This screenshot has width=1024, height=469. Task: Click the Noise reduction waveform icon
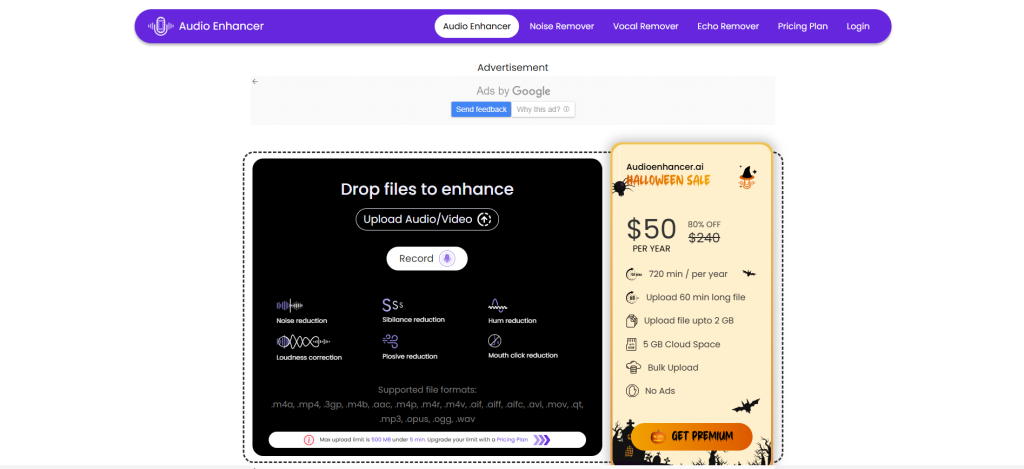pyautogui.click(x=289, y=305)
